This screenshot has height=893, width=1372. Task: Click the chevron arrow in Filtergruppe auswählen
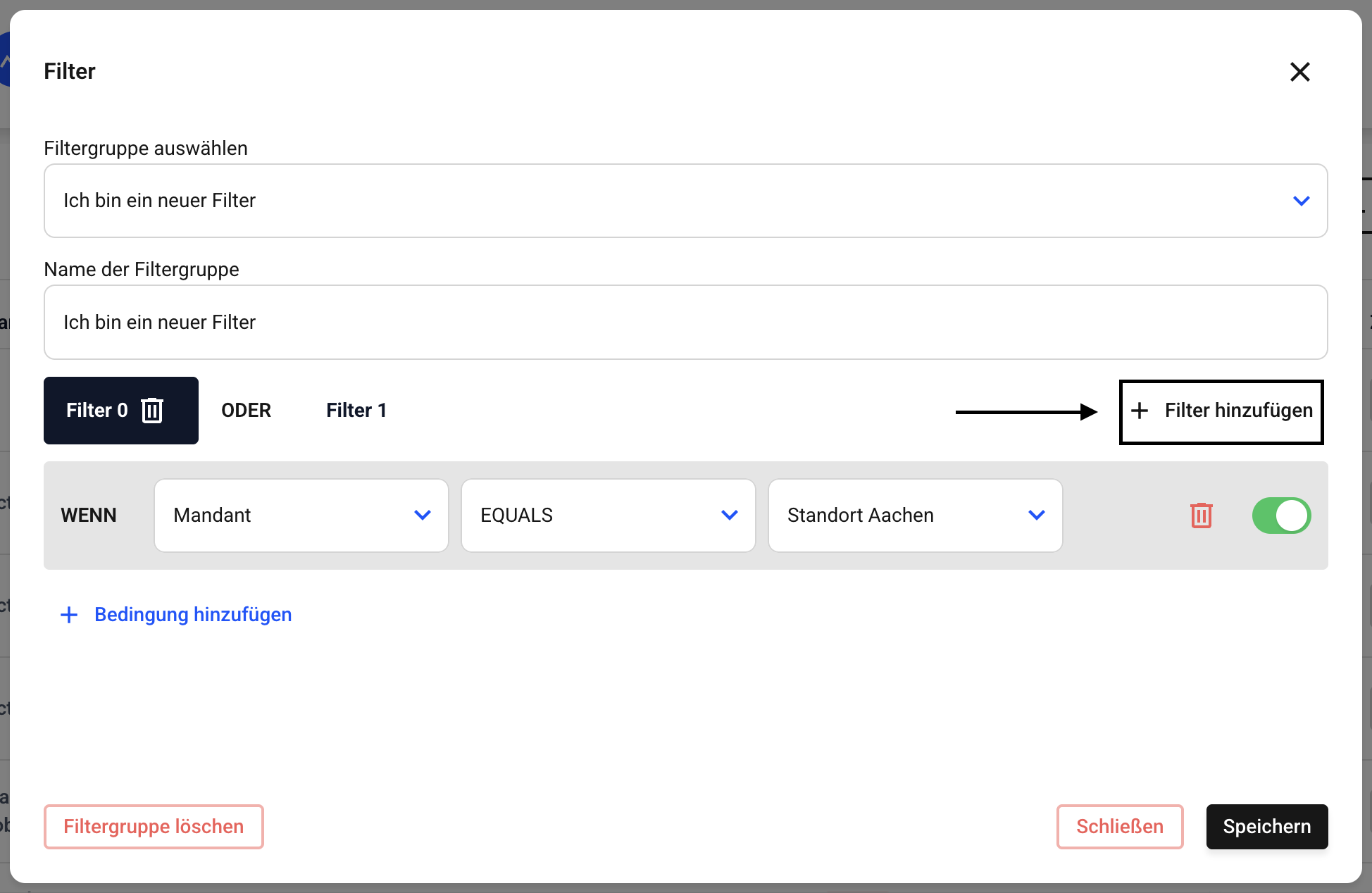[x=1301, y=201]
